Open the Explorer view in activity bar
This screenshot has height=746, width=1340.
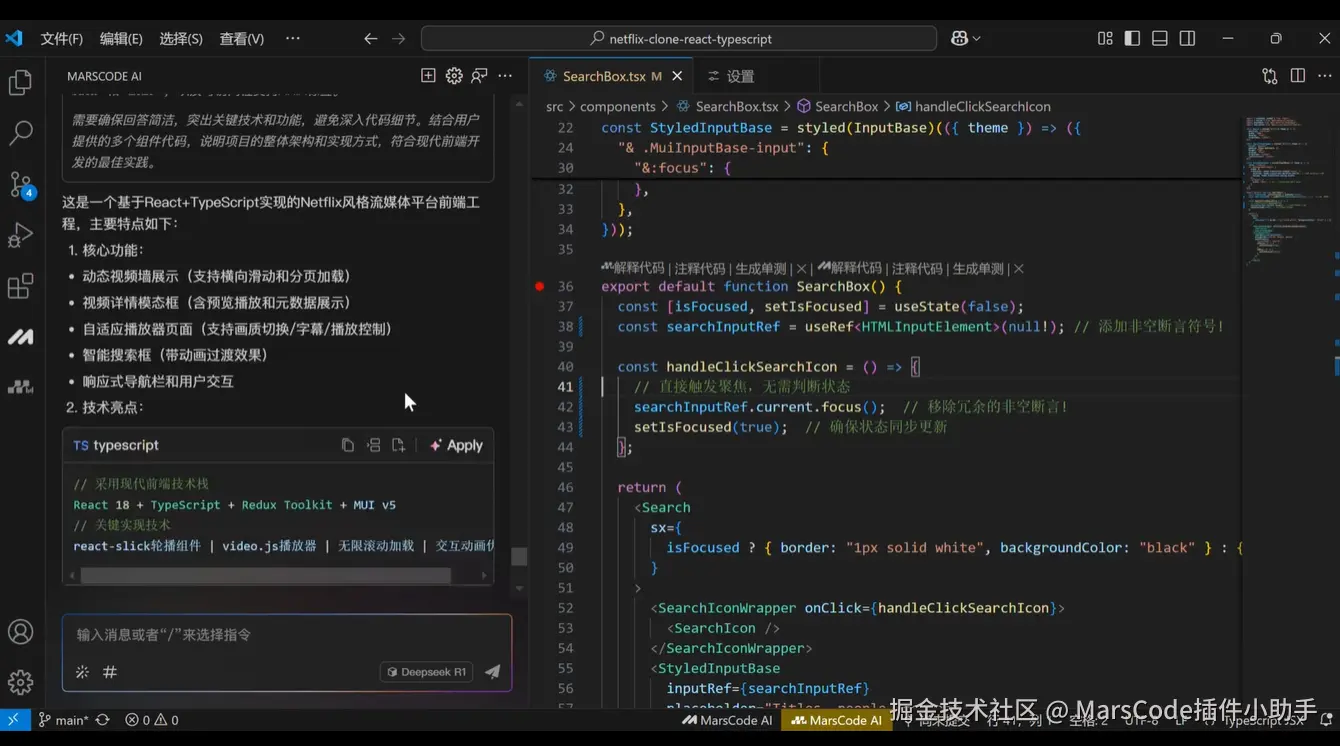pyautogui.click(x=21, y=82)
